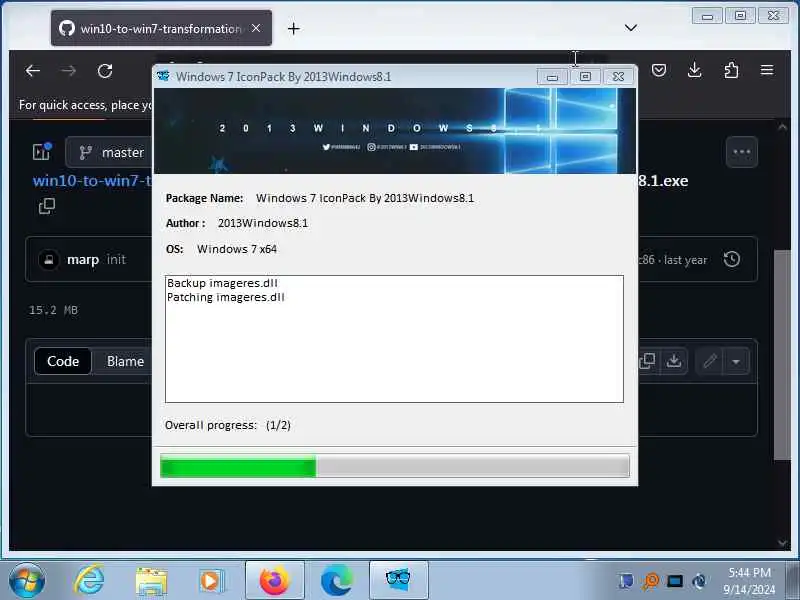Screen dimensions: 800x600
Task: Open Firefox hamburger application menu
Action: tap(767, 70)
